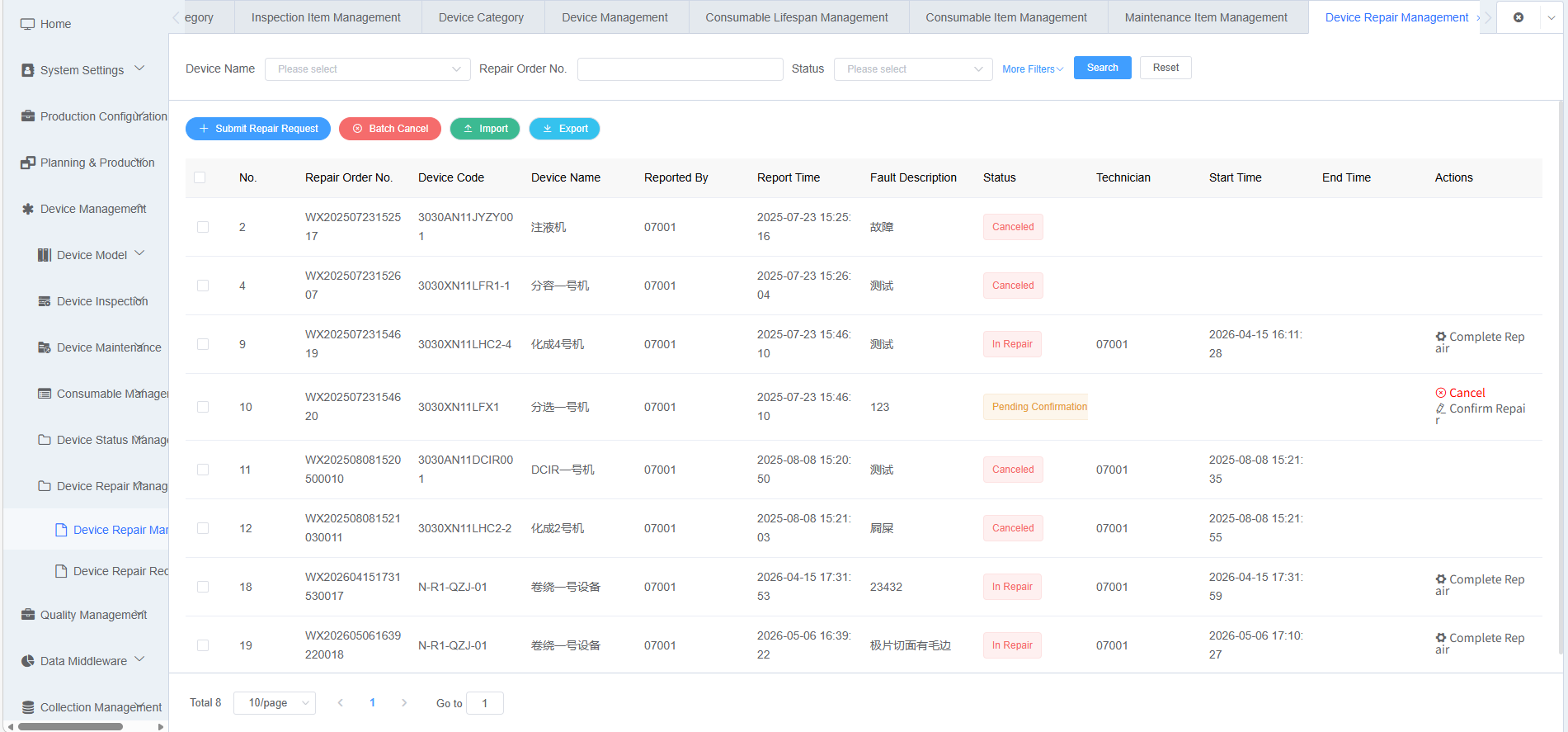Image resolution: width=1568 pixels, height=732 pixels.
Task: Check the box for row No. 11
Action: tap(203, 470)
